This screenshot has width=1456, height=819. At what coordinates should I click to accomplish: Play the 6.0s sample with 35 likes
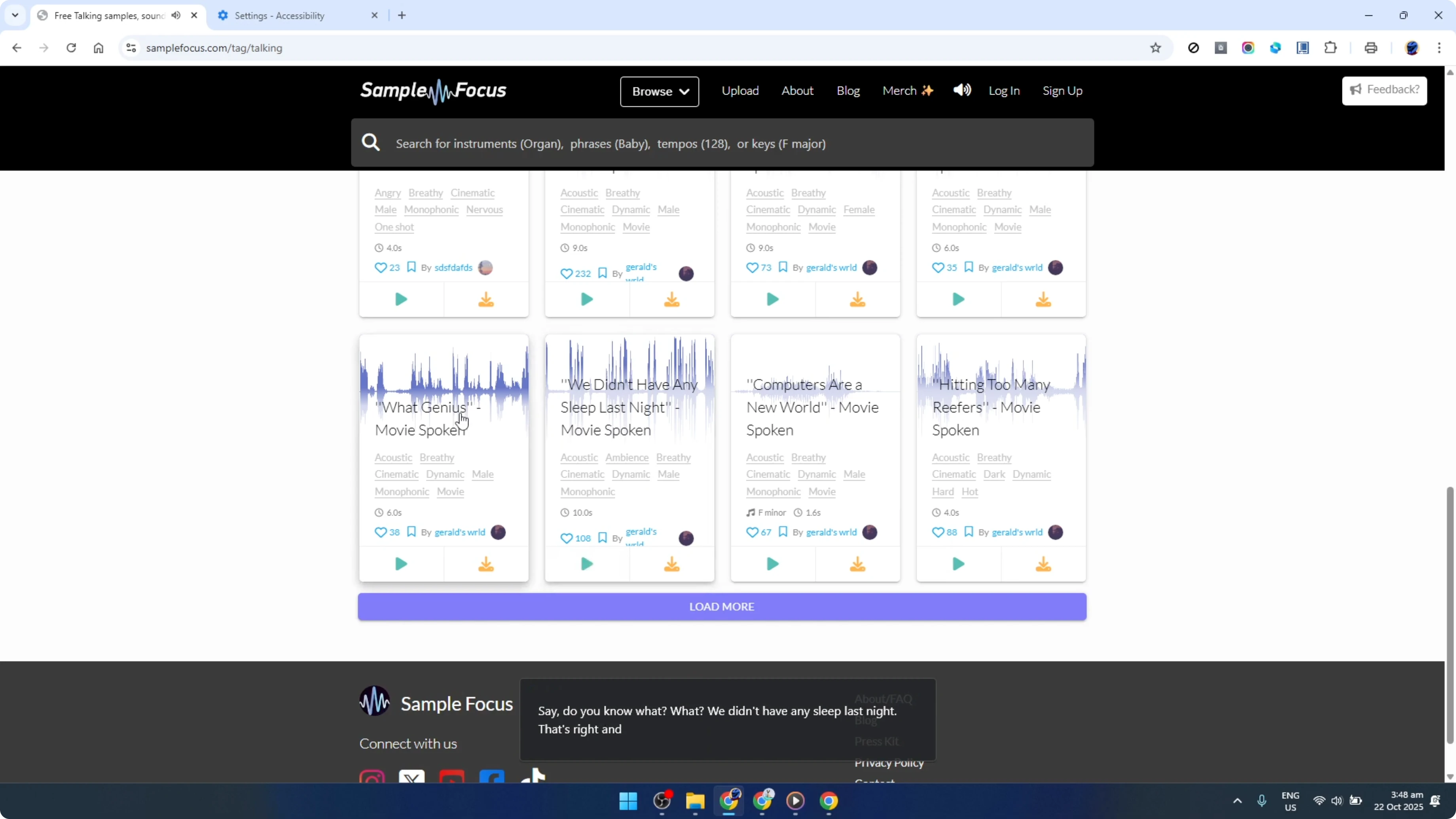pyautogui.click(x=959, y=300)
